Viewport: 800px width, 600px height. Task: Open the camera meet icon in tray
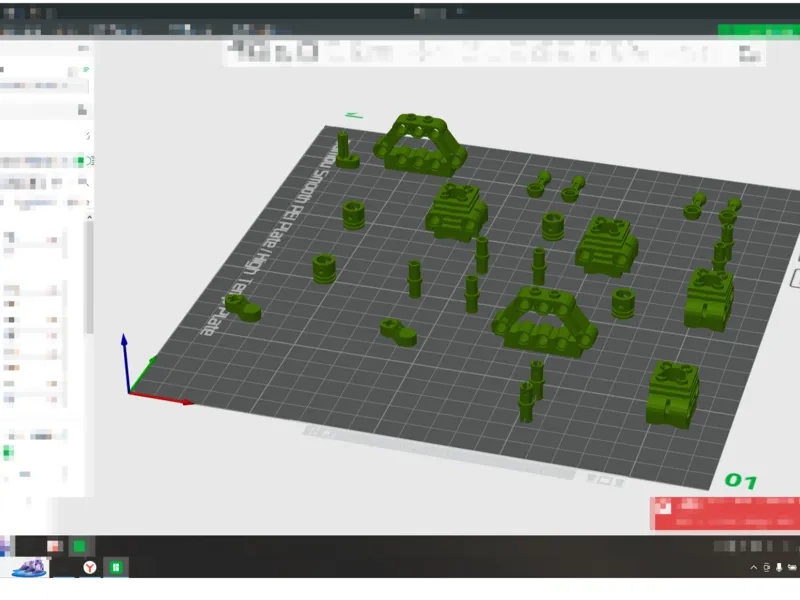pos(766,567)
